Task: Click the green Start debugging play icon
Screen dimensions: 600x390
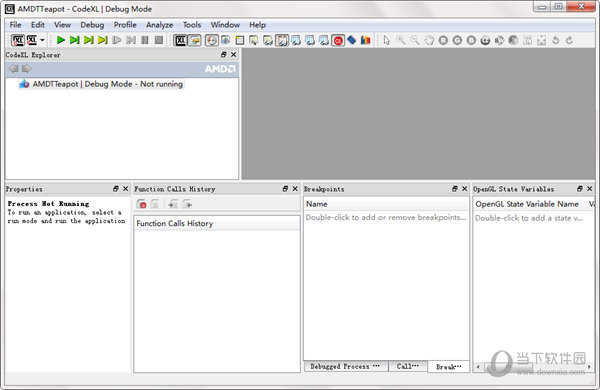Action: tap(60, 40)
